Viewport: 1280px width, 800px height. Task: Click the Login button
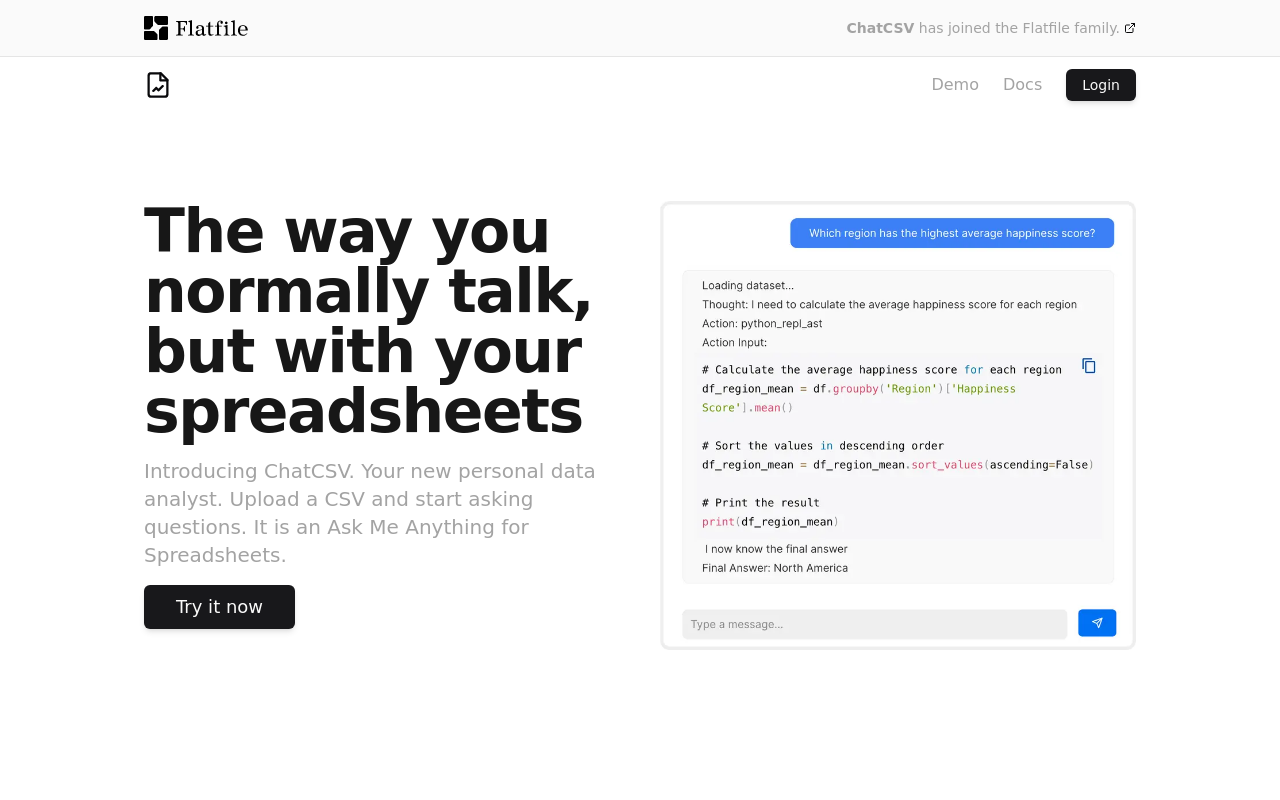click(1101, 85)
